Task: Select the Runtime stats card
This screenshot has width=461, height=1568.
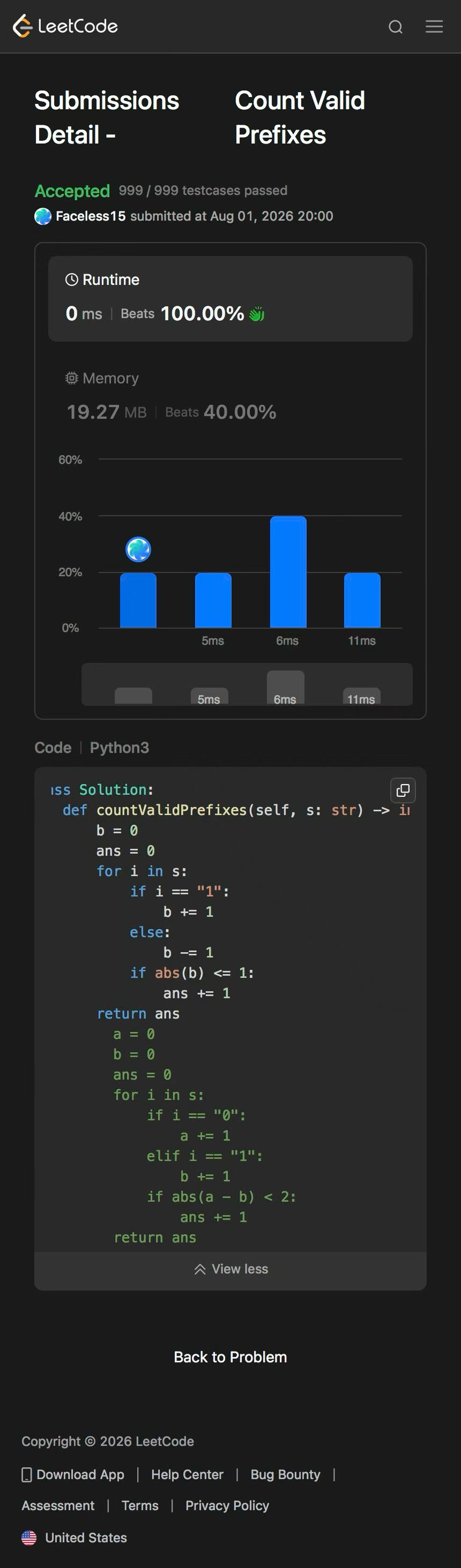Action: [230, 298]
